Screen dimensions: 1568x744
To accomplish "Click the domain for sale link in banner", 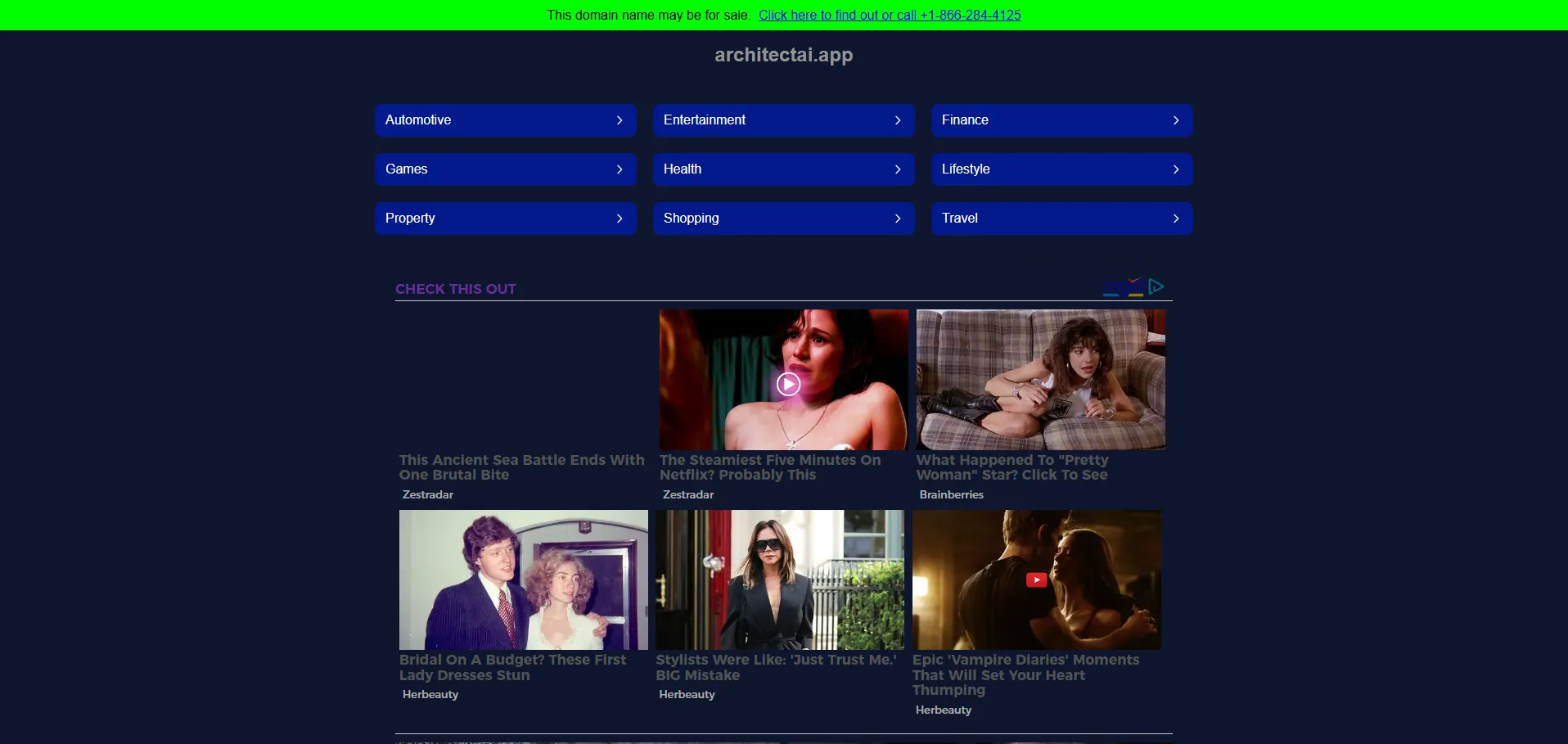I will (889, 15).
